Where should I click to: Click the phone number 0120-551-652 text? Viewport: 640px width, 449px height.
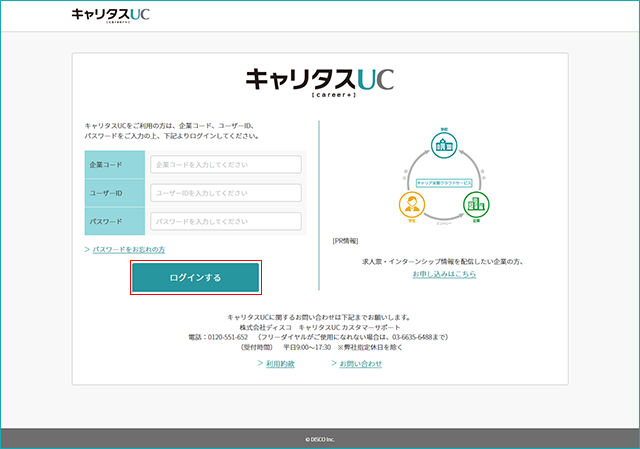tap(228, 337)
